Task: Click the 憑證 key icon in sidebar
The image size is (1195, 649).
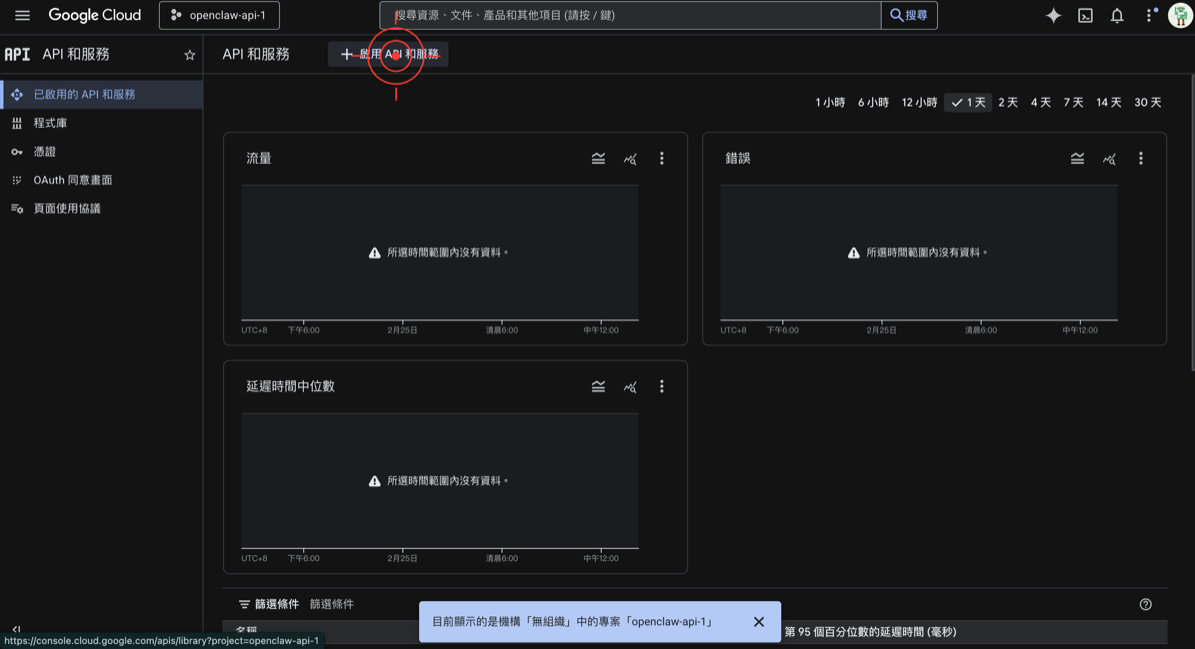Action: point(16,151)
